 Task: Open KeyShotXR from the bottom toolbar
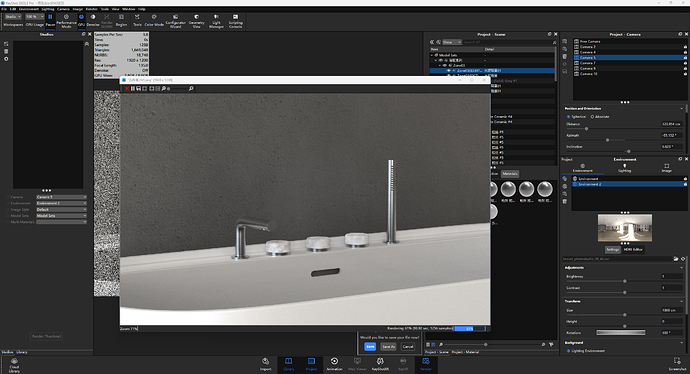[x=380, y=364]
